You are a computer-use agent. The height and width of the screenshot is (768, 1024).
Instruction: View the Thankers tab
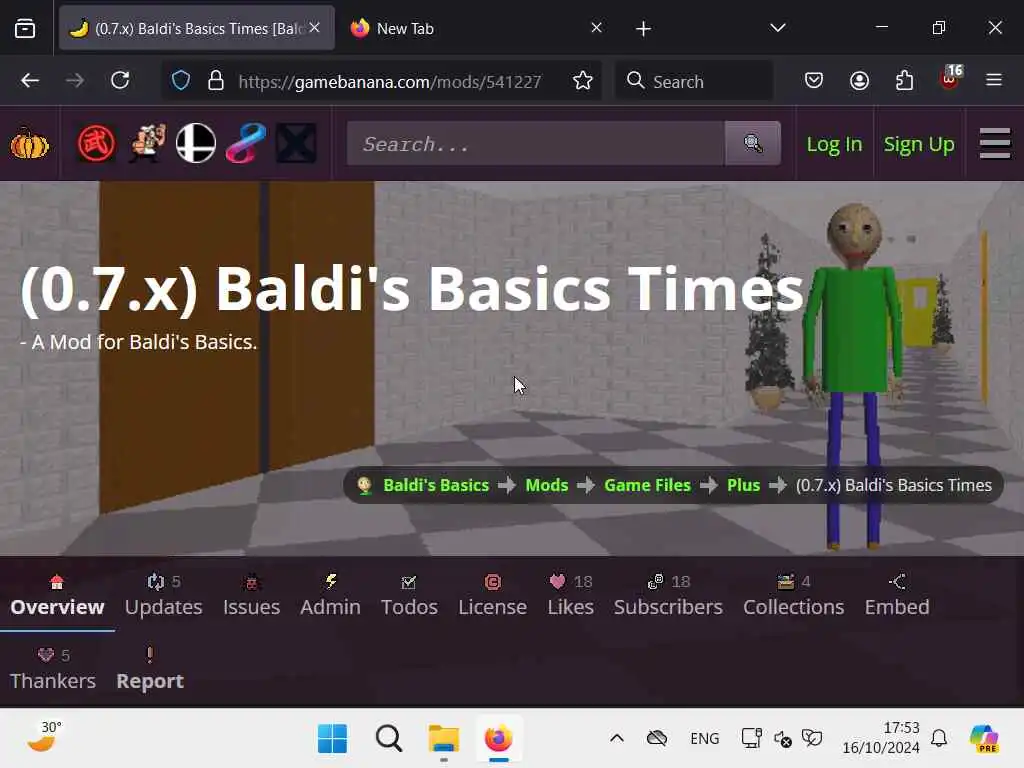[53, 669]
